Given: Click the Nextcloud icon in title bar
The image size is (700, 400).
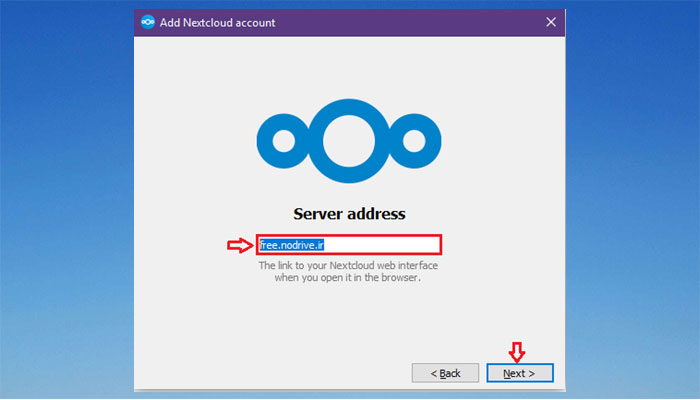Looking at the screenshot, I should point(148,22).
